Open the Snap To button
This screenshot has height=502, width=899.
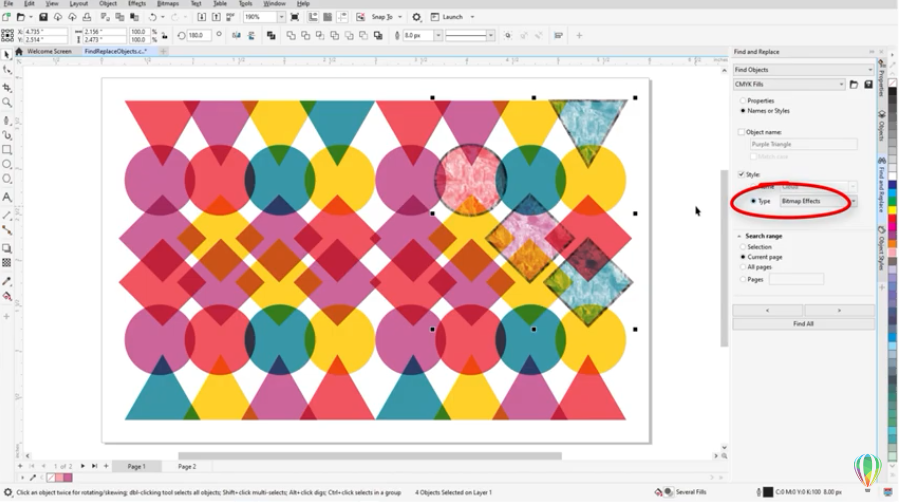click(x=385, y=17)
